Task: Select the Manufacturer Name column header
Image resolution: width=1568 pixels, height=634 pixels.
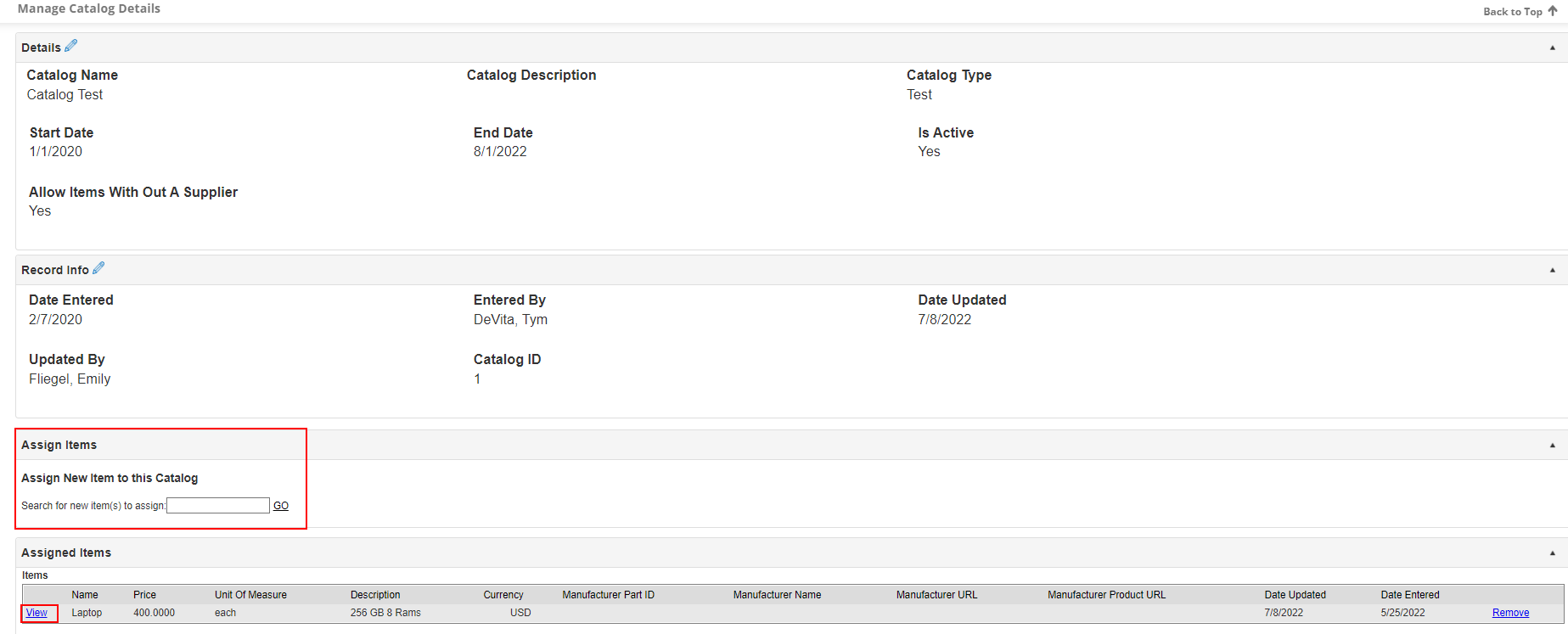Action: click(x=777, y=595)
